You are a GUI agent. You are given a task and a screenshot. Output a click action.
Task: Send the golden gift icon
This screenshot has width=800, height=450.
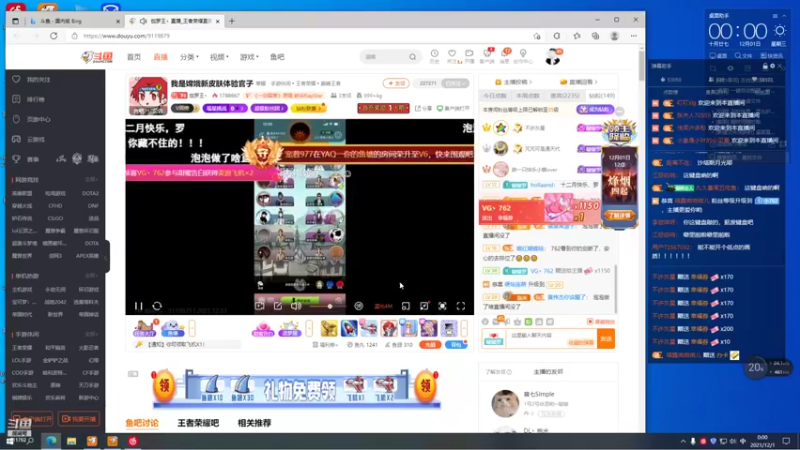(329, 328)
